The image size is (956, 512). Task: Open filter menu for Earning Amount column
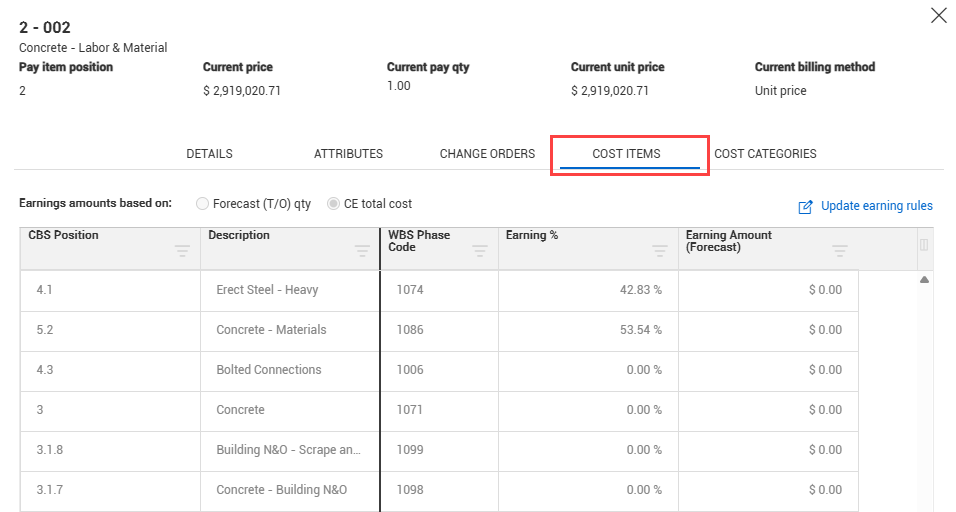[x=840, y=251]
